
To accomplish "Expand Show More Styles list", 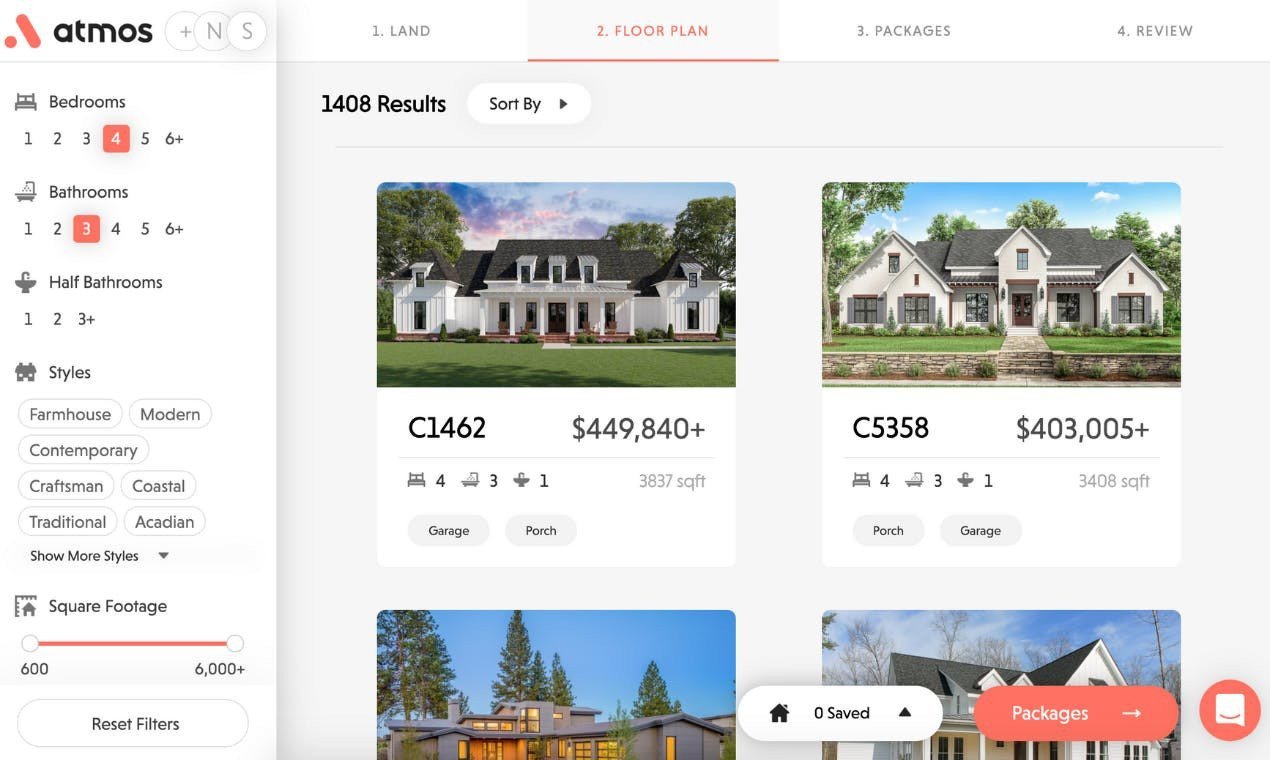I will (x=98, y=556).
